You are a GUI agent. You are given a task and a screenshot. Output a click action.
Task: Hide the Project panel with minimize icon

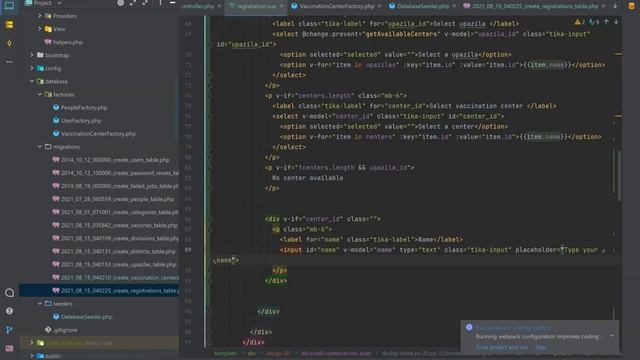pos(173,3)
